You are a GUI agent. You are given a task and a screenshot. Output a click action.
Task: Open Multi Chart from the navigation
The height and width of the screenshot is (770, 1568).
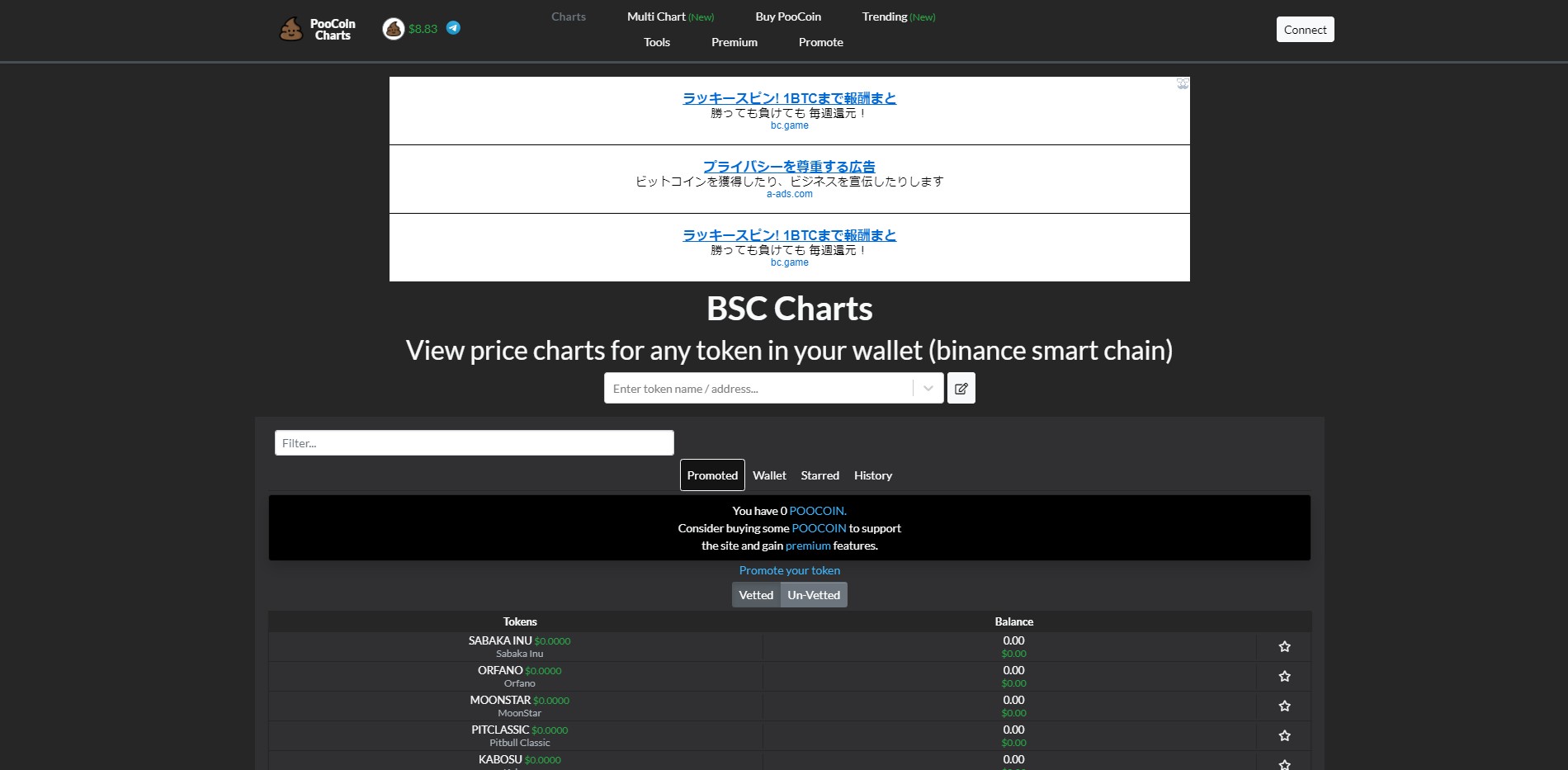point(670,17)
